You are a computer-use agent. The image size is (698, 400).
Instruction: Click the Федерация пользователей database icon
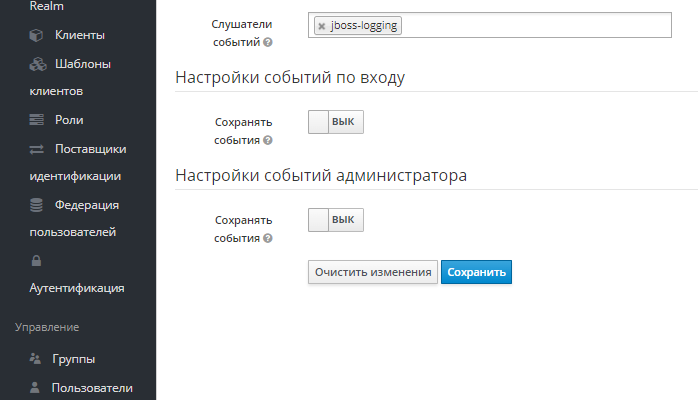[x=37, y=205]
